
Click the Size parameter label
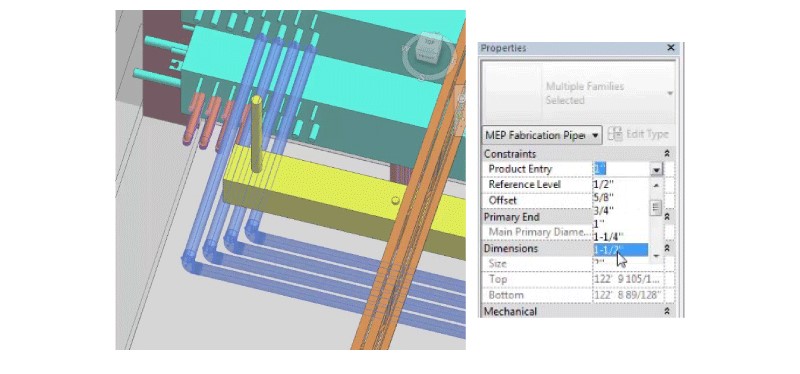point(497,264)
